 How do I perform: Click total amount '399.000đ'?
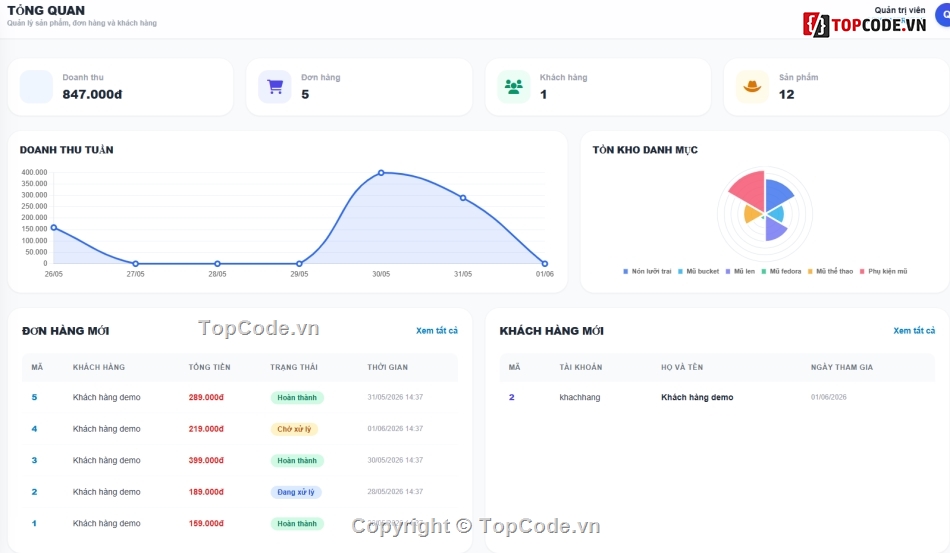(206, 460)
